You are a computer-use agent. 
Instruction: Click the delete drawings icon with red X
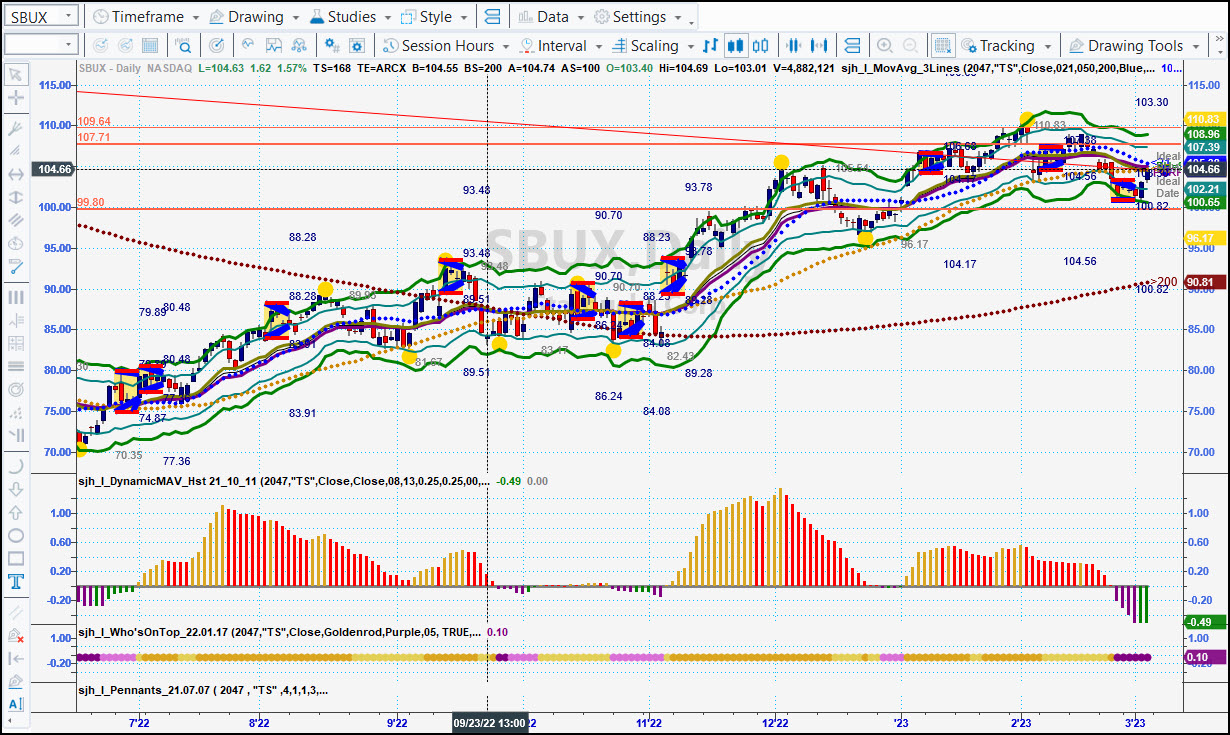tap(16, 635)
